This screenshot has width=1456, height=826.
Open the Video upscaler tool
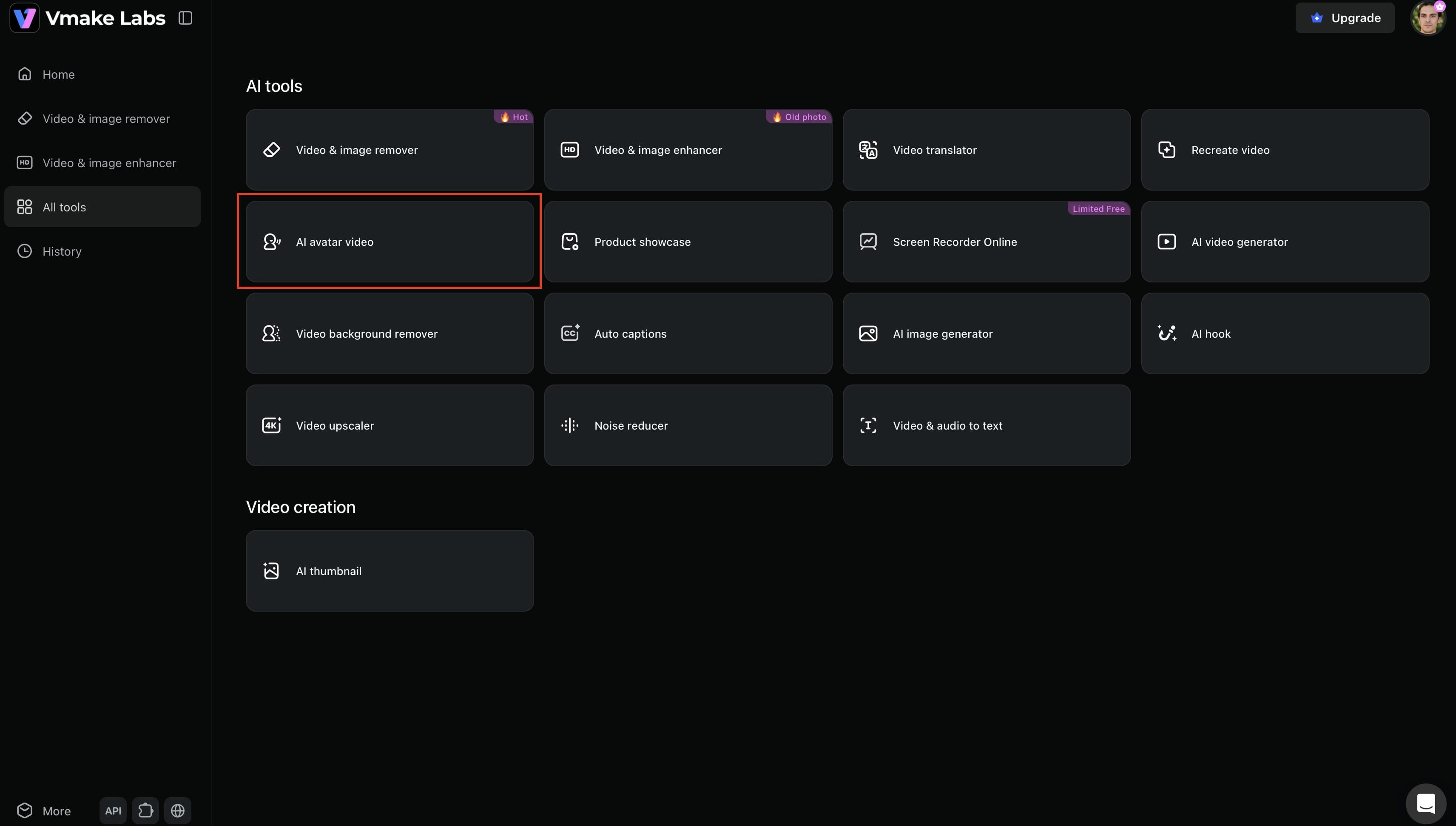(390, 425)
